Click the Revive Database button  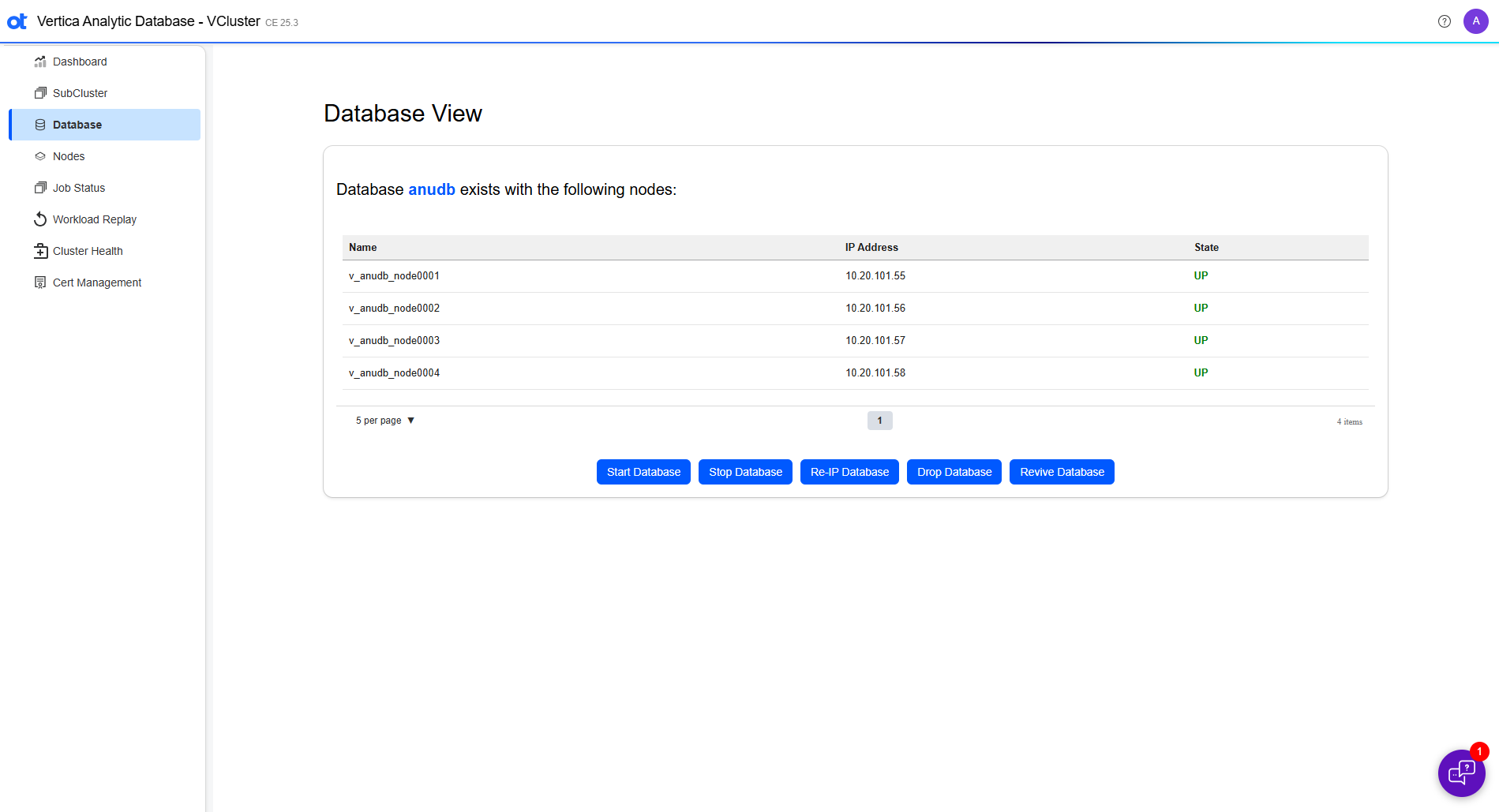pyautogui.click(x=1062, y=472)
